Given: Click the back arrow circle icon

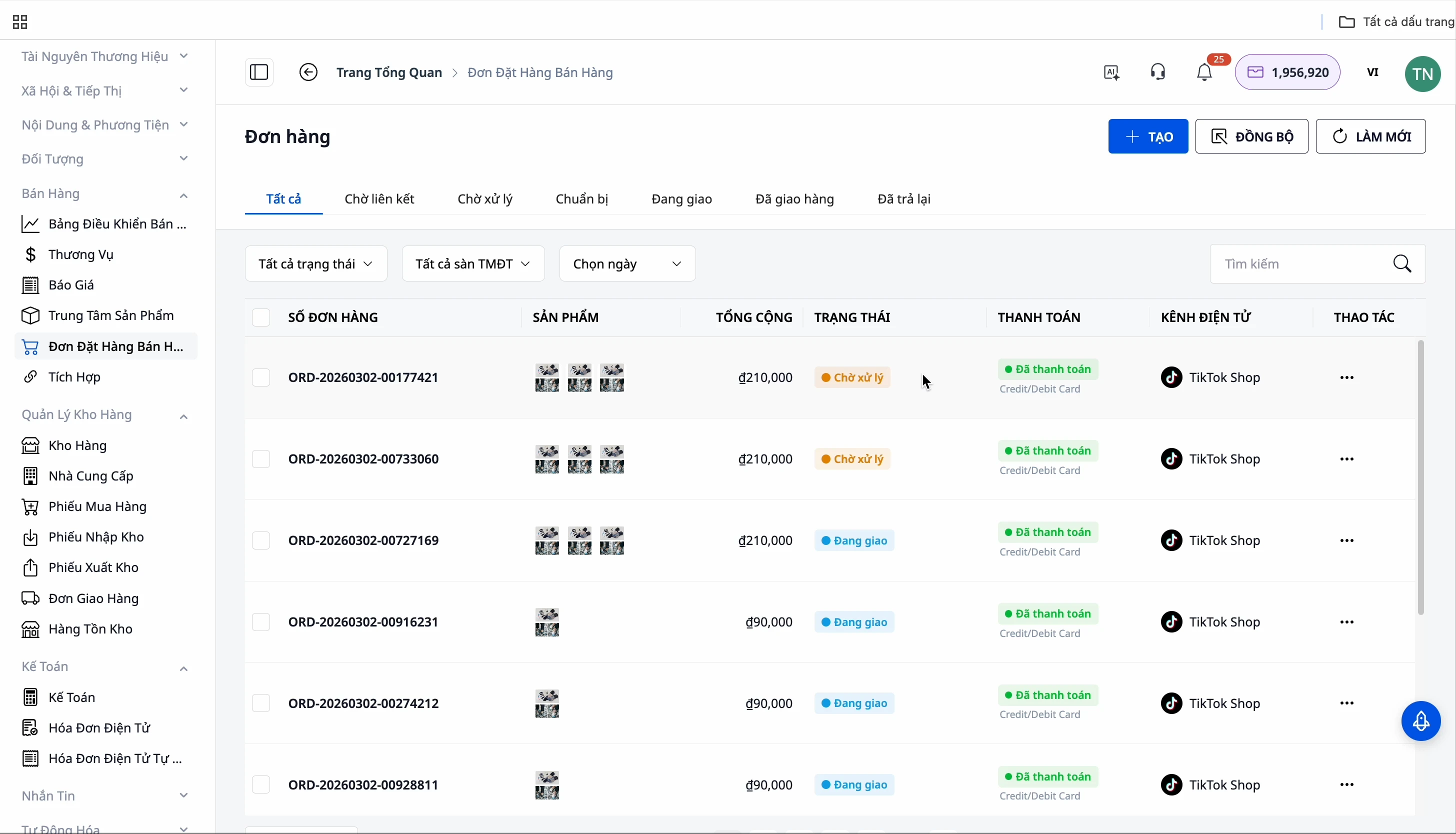Looking at the screenshot, I should point(308,72).
